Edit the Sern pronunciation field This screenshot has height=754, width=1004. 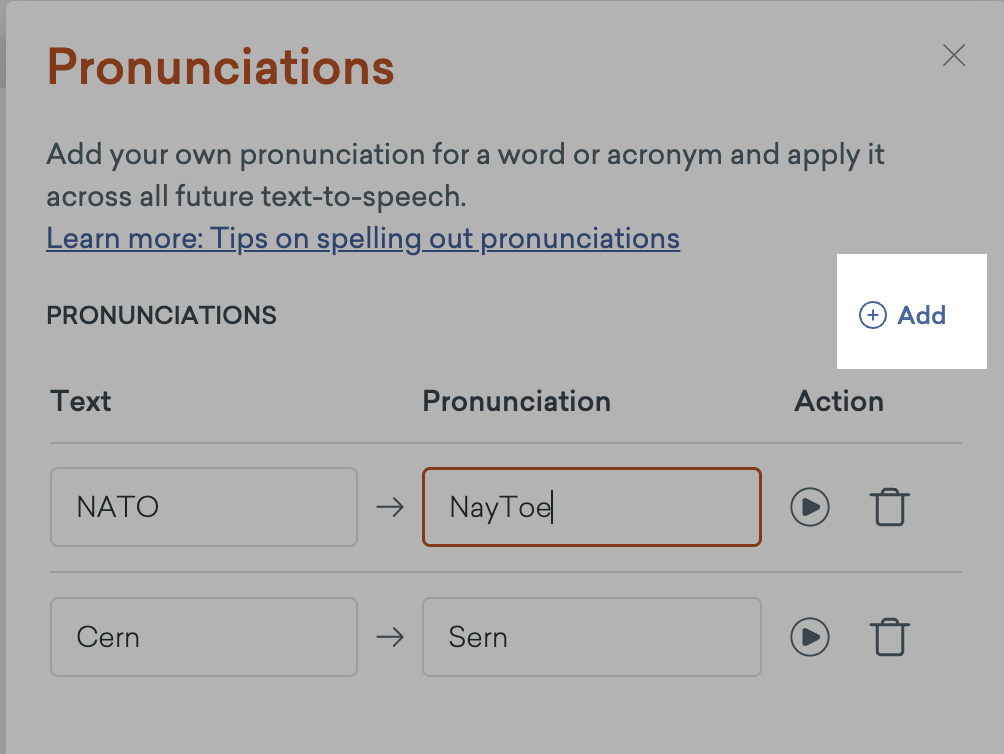click(x=591, y=637)
